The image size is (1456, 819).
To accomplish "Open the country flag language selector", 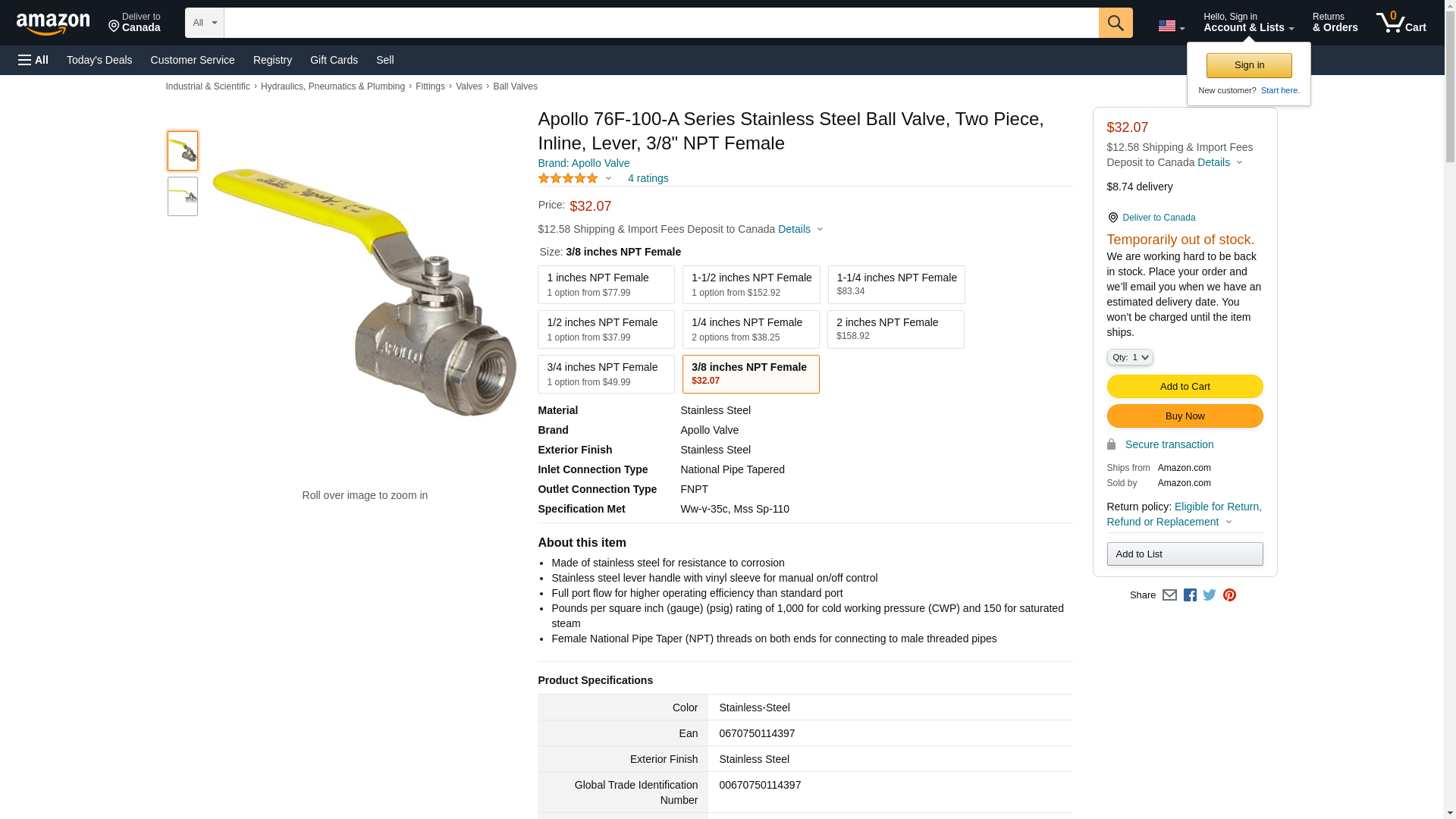I will point(1171,26).
